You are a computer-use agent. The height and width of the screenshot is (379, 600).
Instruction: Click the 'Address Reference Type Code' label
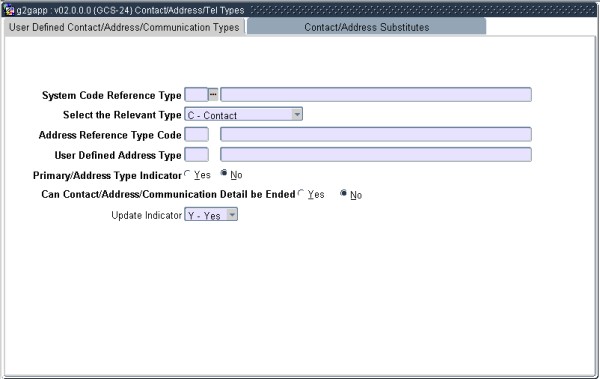tap(110, 135)
